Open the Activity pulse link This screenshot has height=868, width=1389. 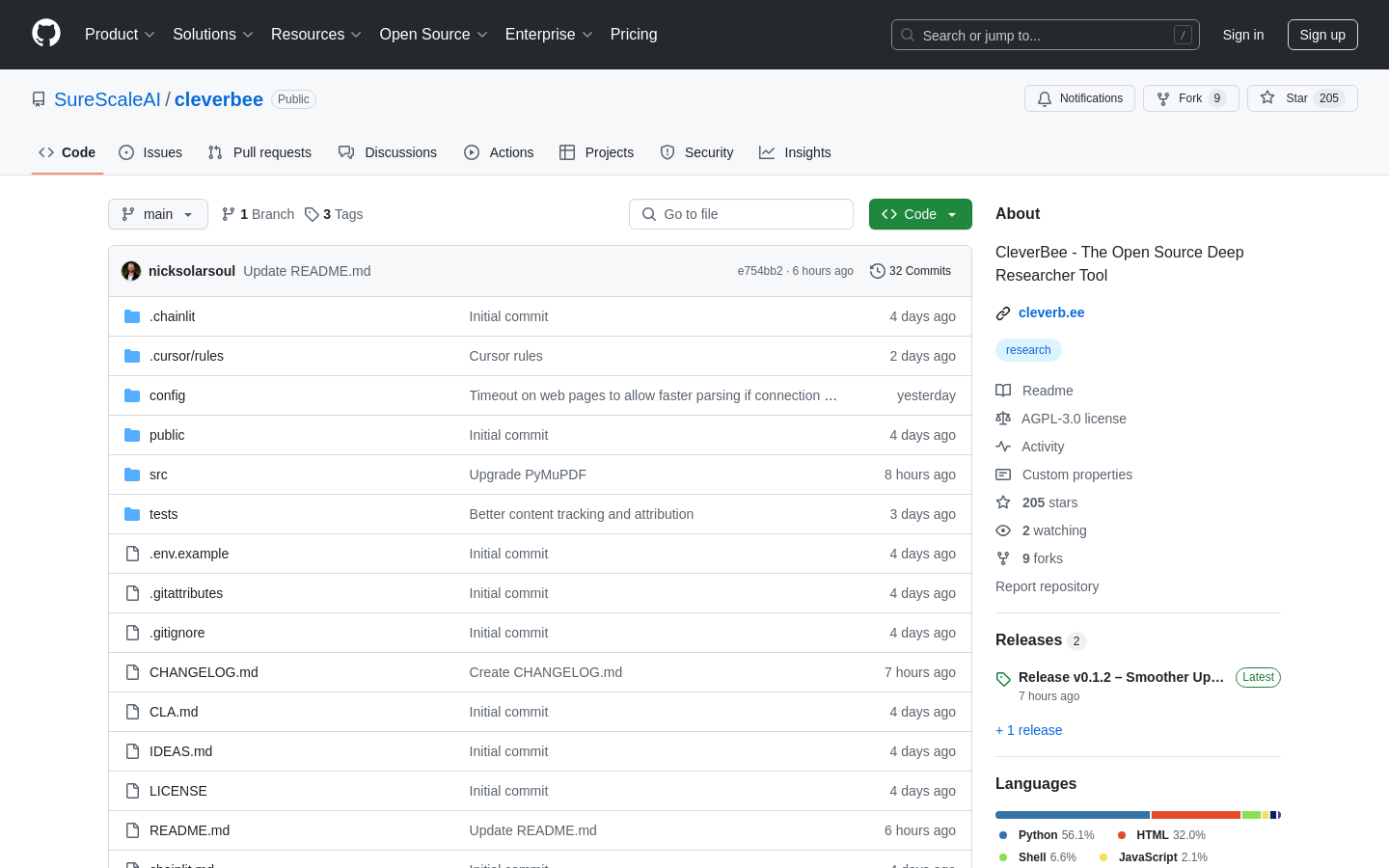[x=1030, y=447]
